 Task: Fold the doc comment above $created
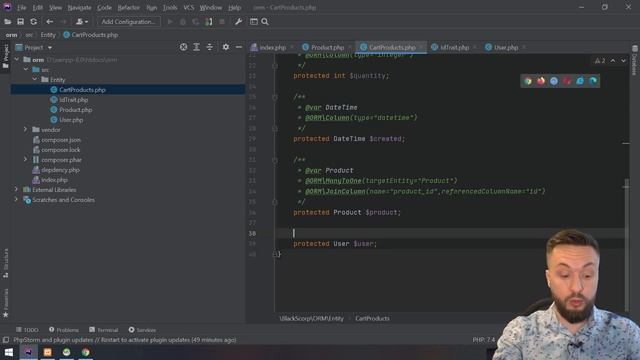point(275,97)
